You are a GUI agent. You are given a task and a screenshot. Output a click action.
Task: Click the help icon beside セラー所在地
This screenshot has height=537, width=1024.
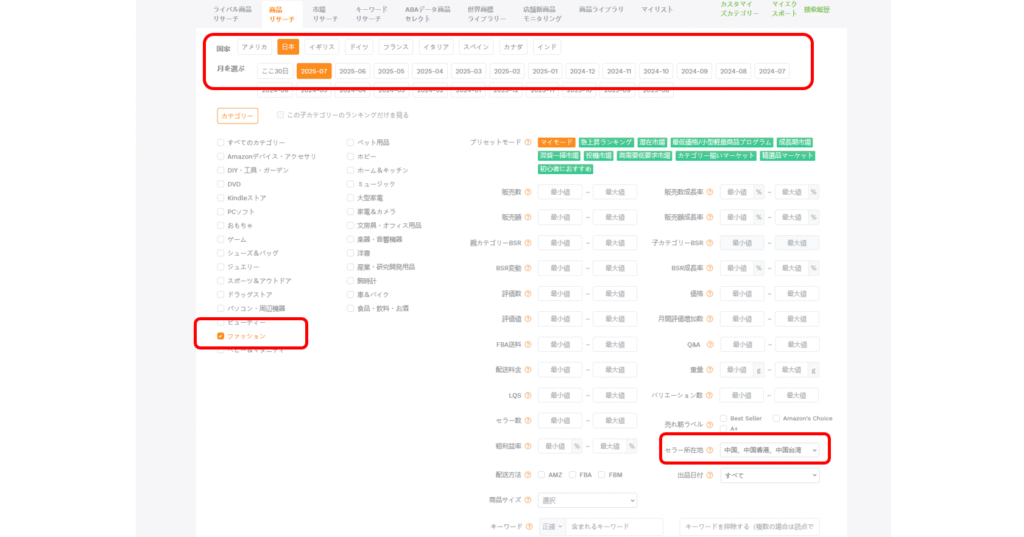709,451
